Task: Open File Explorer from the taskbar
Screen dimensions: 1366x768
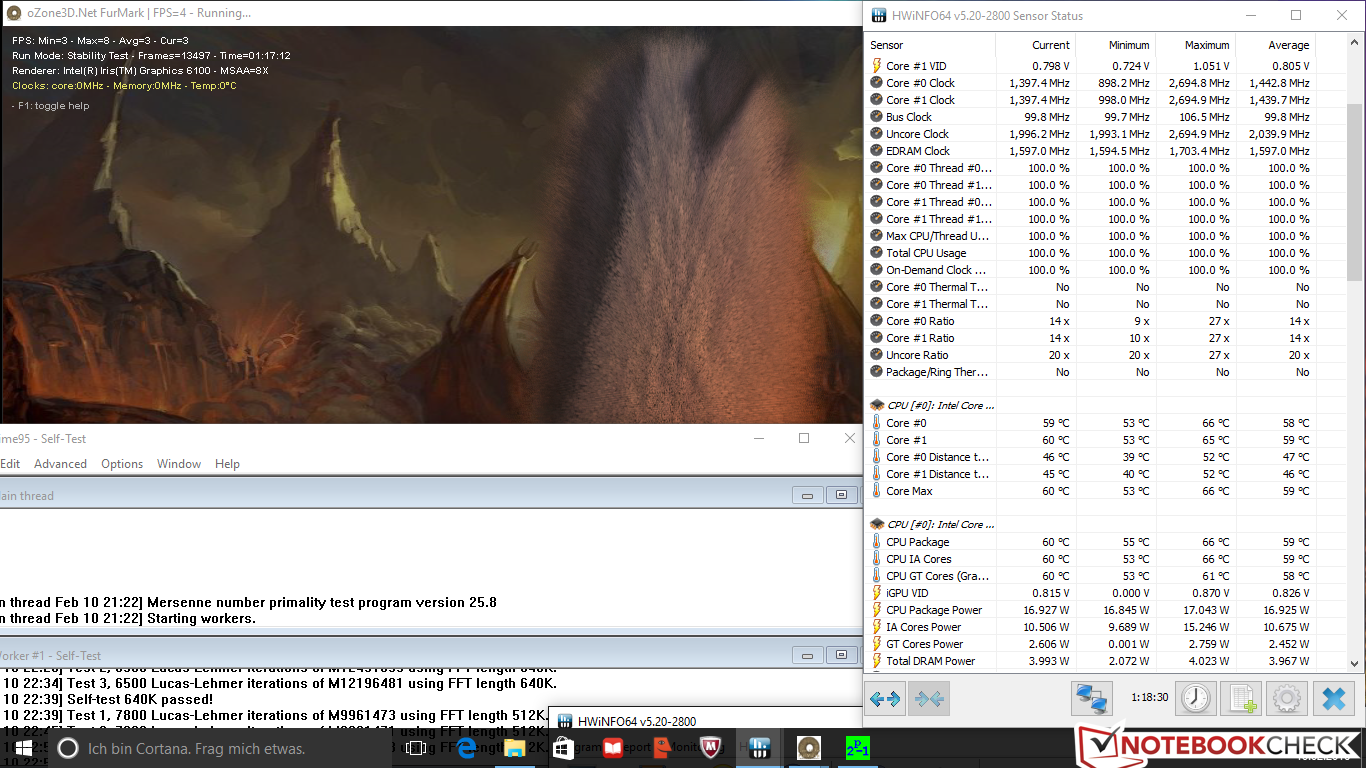Action: coord(515,748)
